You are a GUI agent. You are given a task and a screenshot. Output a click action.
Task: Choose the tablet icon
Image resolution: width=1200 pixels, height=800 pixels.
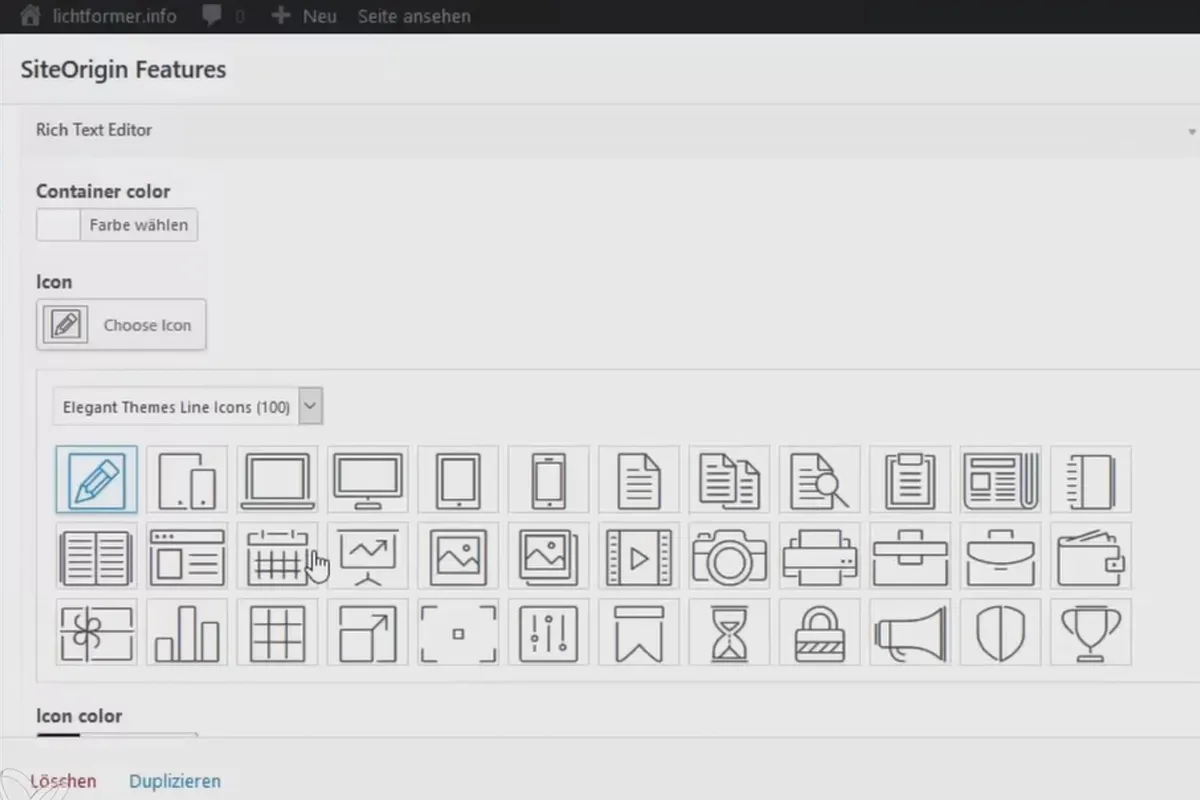pos(458,480)
